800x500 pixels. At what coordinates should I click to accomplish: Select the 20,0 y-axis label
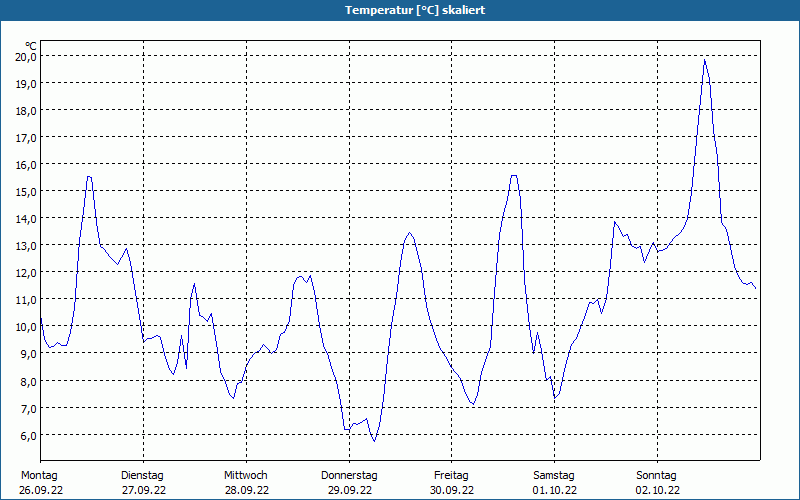point(25,57)
